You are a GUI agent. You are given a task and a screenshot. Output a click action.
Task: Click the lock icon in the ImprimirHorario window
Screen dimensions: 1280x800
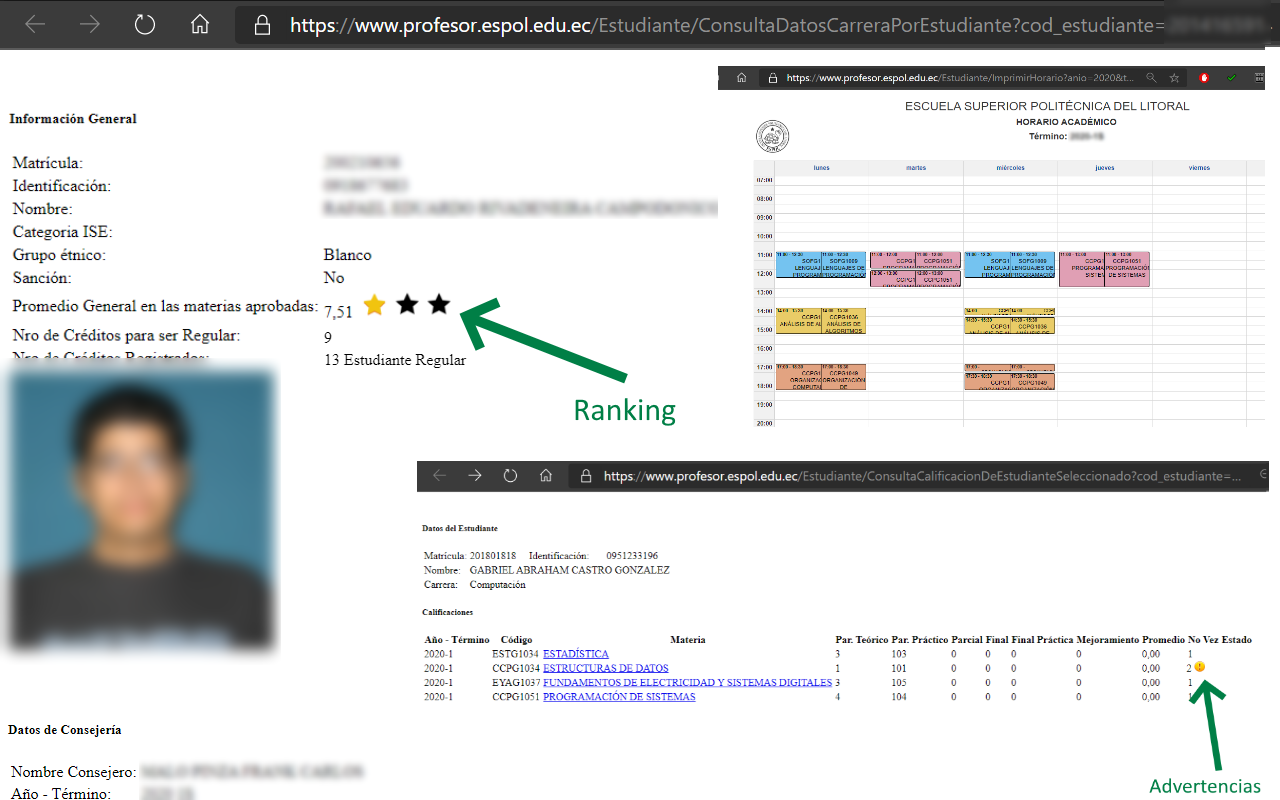coord(772,77)
